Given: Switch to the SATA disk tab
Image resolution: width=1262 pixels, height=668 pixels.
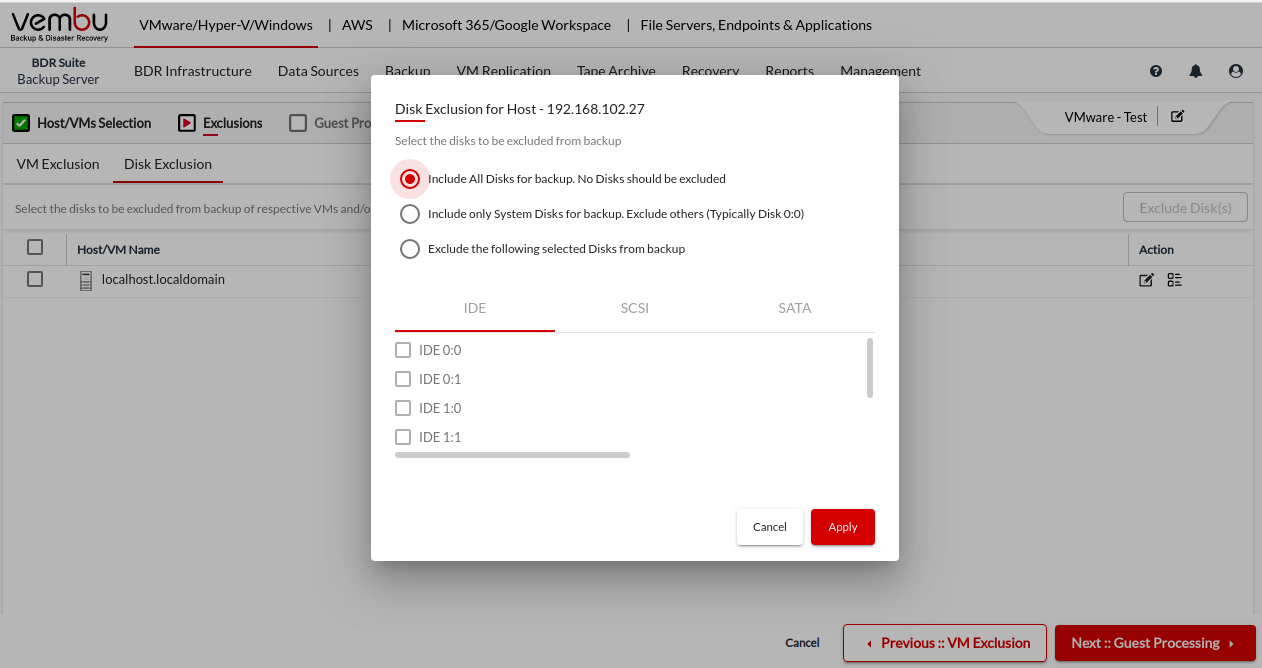Looking at the screenshot, I should click(x=794, y=308).
